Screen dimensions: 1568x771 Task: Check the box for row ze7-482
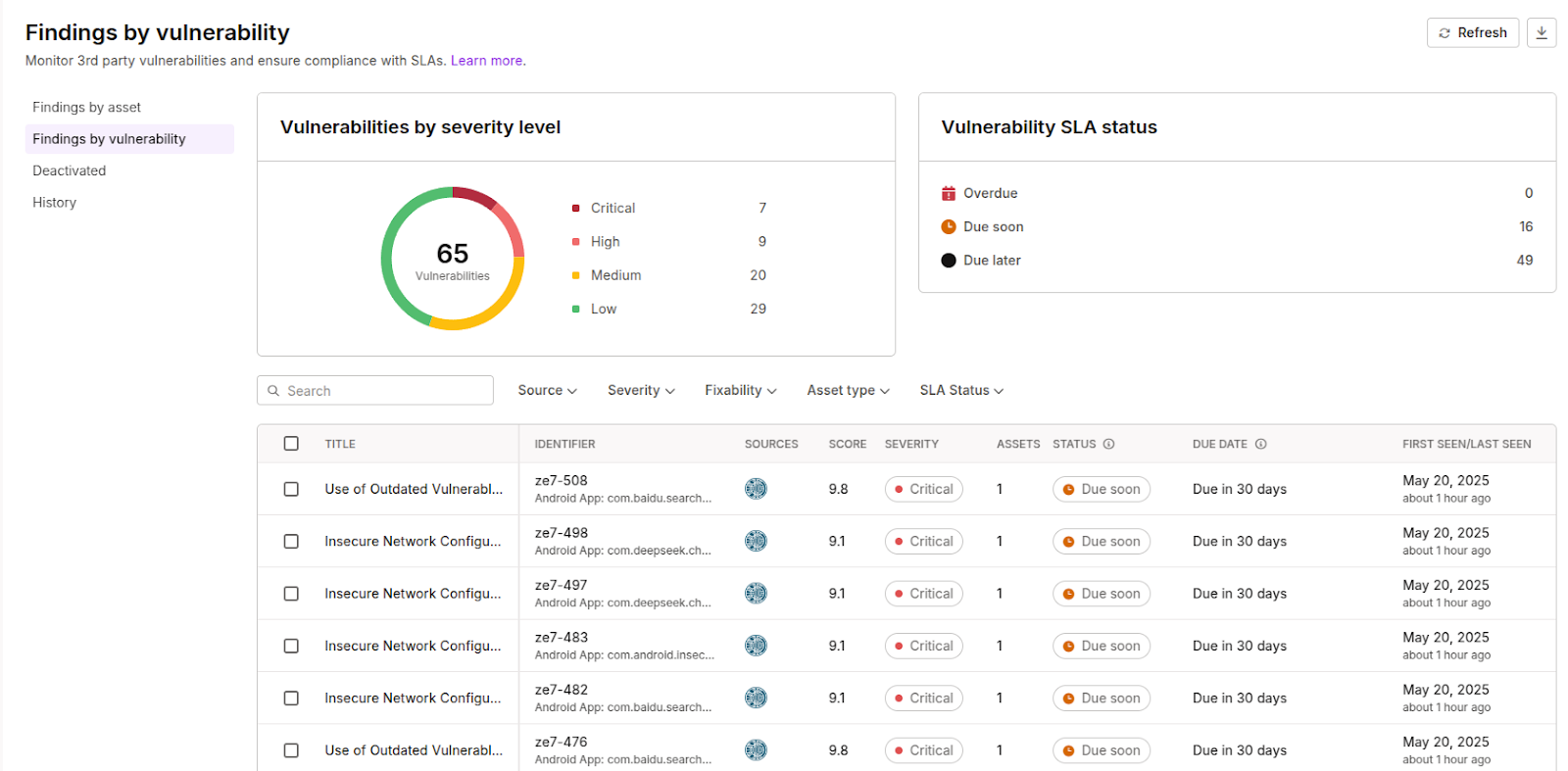pos(291,698)
